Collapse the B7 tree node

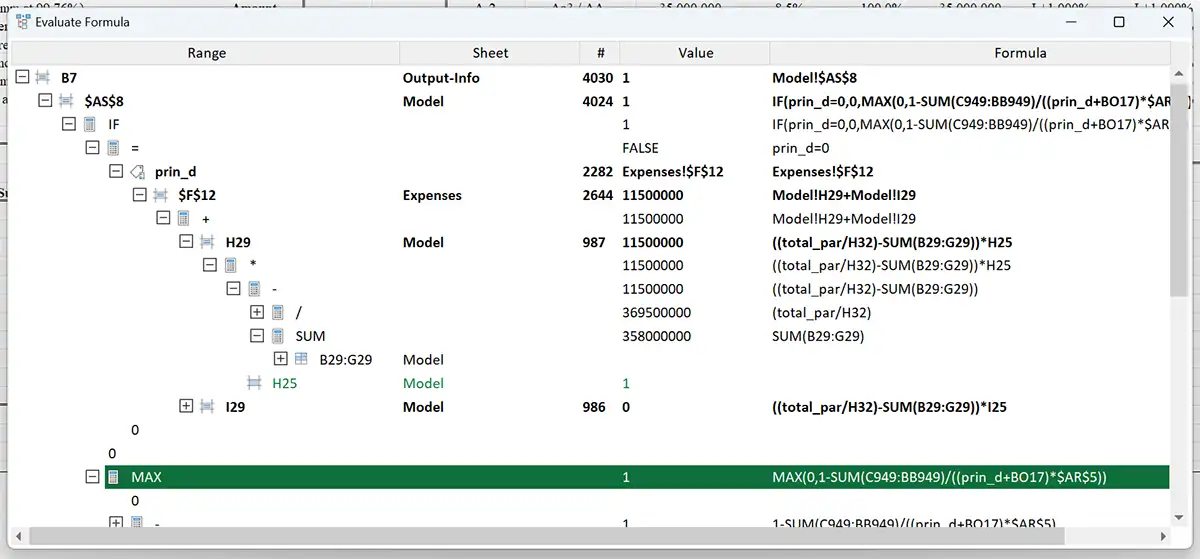21,77
